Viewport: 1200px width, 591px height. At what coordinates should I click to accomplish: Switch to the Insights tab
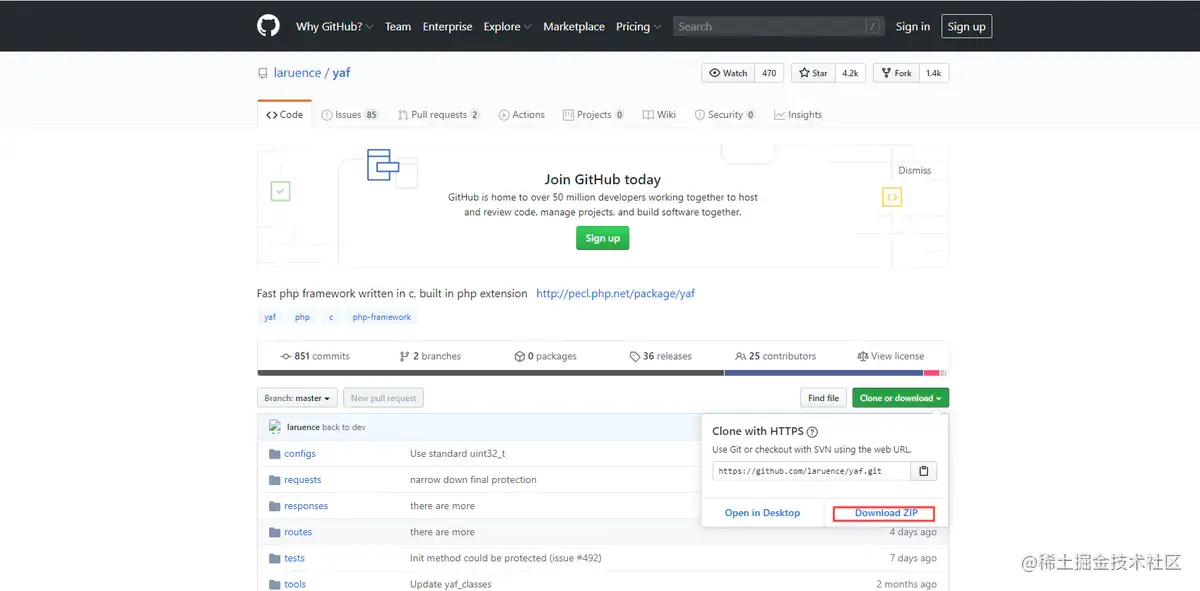(798, 115)
